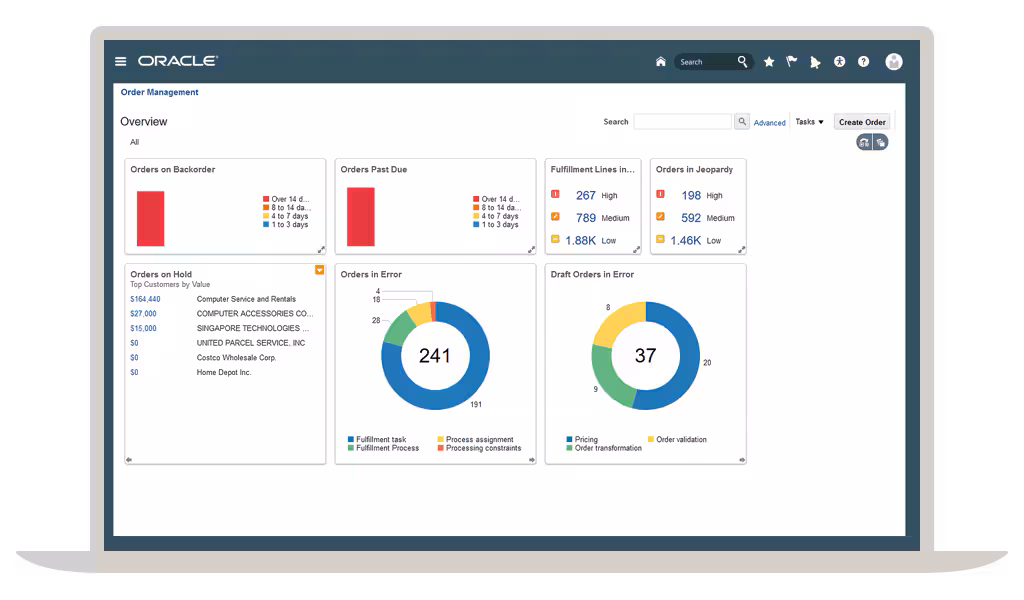1024x600 pixels.
Task: Open the Order Management breadcrumb
Action: click(159, 92)
